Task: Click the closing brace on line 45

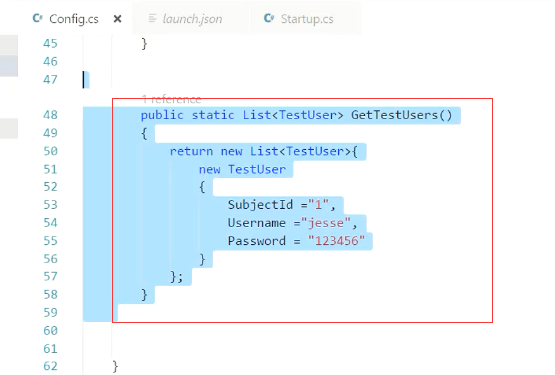Action: [x=144, y=44]
